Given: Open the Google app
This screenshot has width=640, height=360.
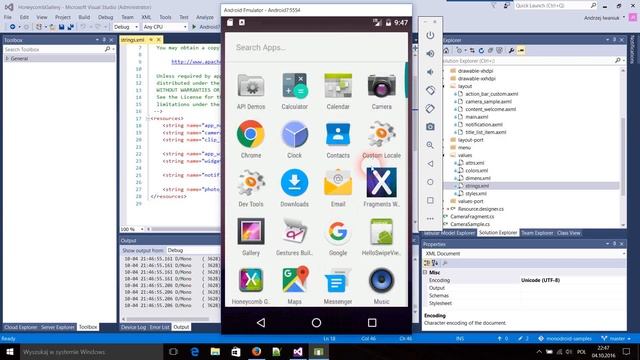Looking at the screenshot, I should [x=338, y=237].
